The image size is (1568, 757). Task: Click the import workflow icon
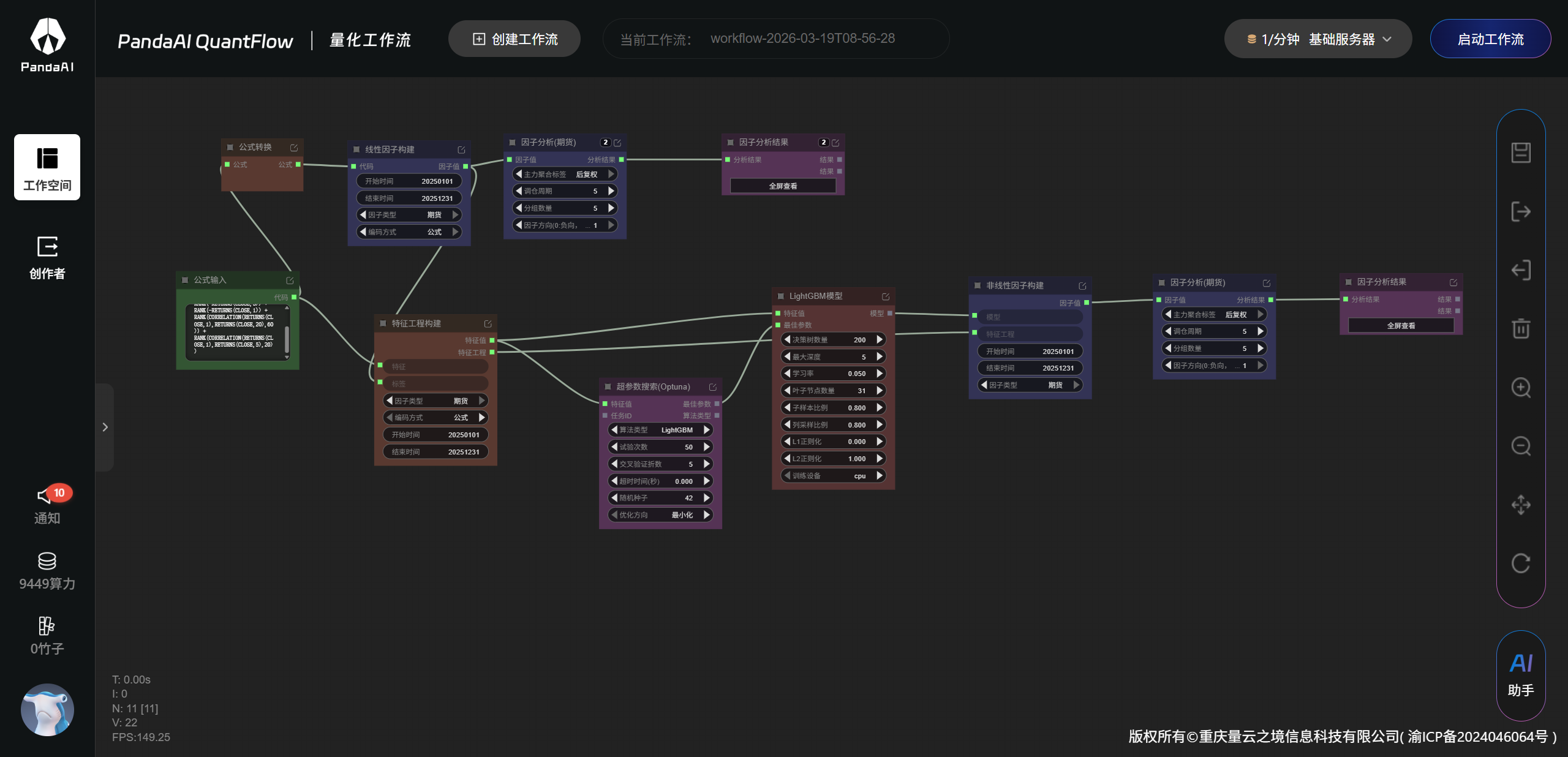click(1521, 270)
